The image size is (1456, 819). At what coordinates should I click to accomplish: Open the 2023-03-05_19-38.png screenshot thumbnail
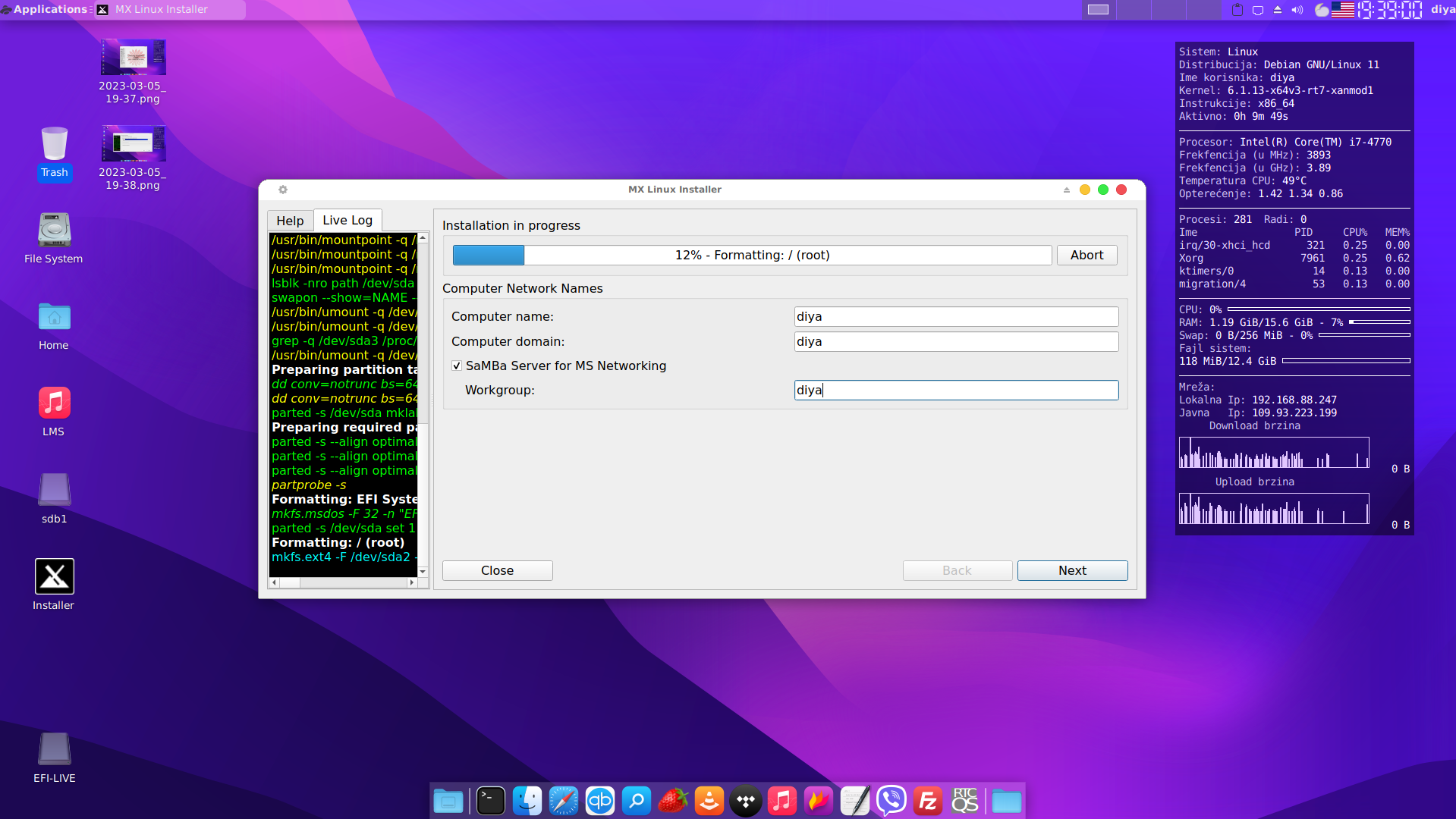(x=133, y=158)
